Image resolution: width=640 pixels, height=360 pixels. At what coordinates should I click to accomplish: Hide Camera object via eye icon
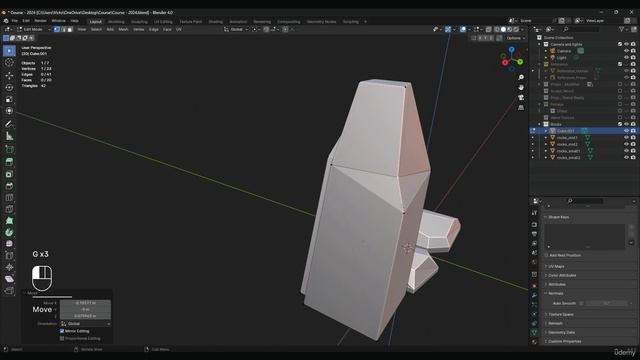(627, 51)
